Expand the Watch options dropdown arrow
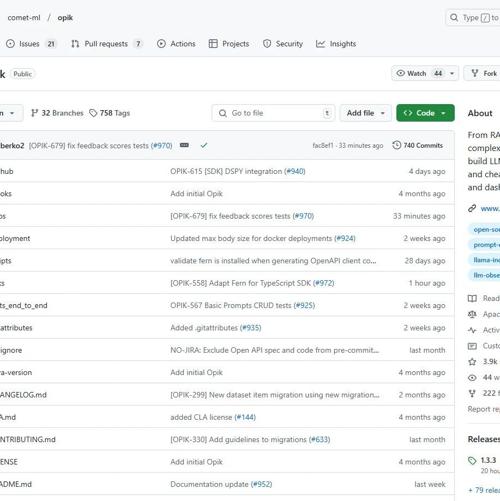Image resolution: width=500 pixels, height=501 pixels. [x=452, y=73]
